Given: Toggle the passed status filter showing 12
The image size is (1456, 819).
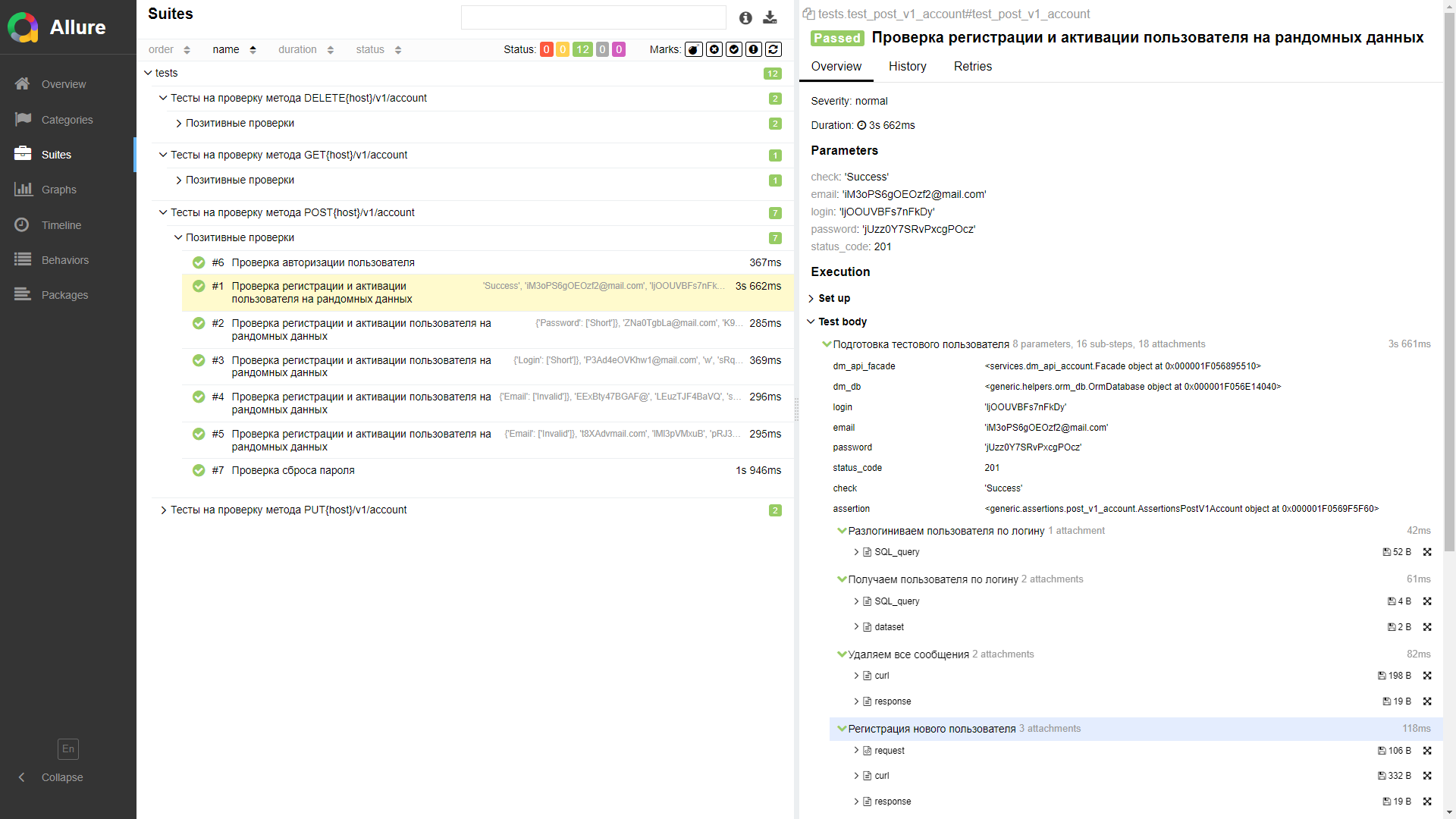Looking at the screenshot, I should coord(582,49).
